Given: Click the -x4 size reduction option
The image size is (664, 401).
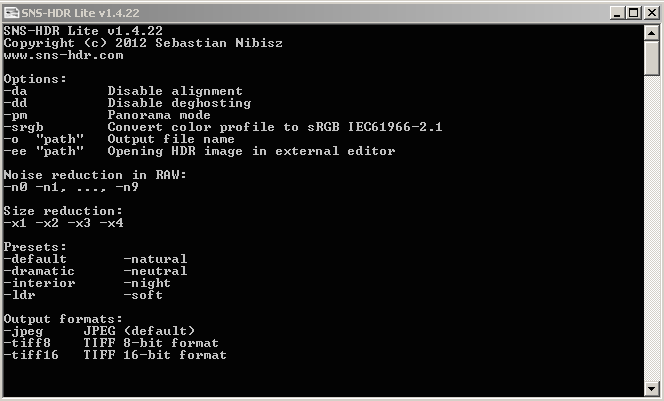Looking at the screenshot, I should coord(111,223).
